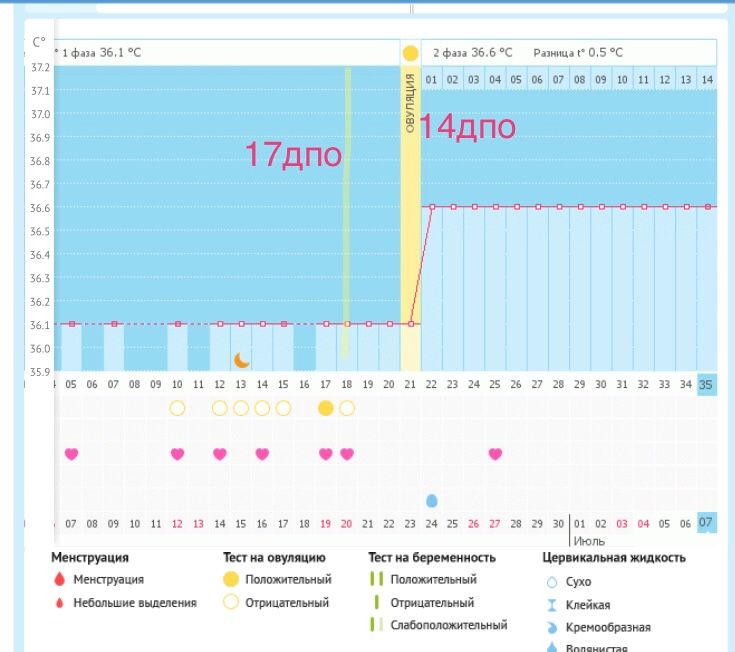Click phase 2 day 14 column header
The image size is (735, 652).
pyautogui.click(x=706, y=79)
